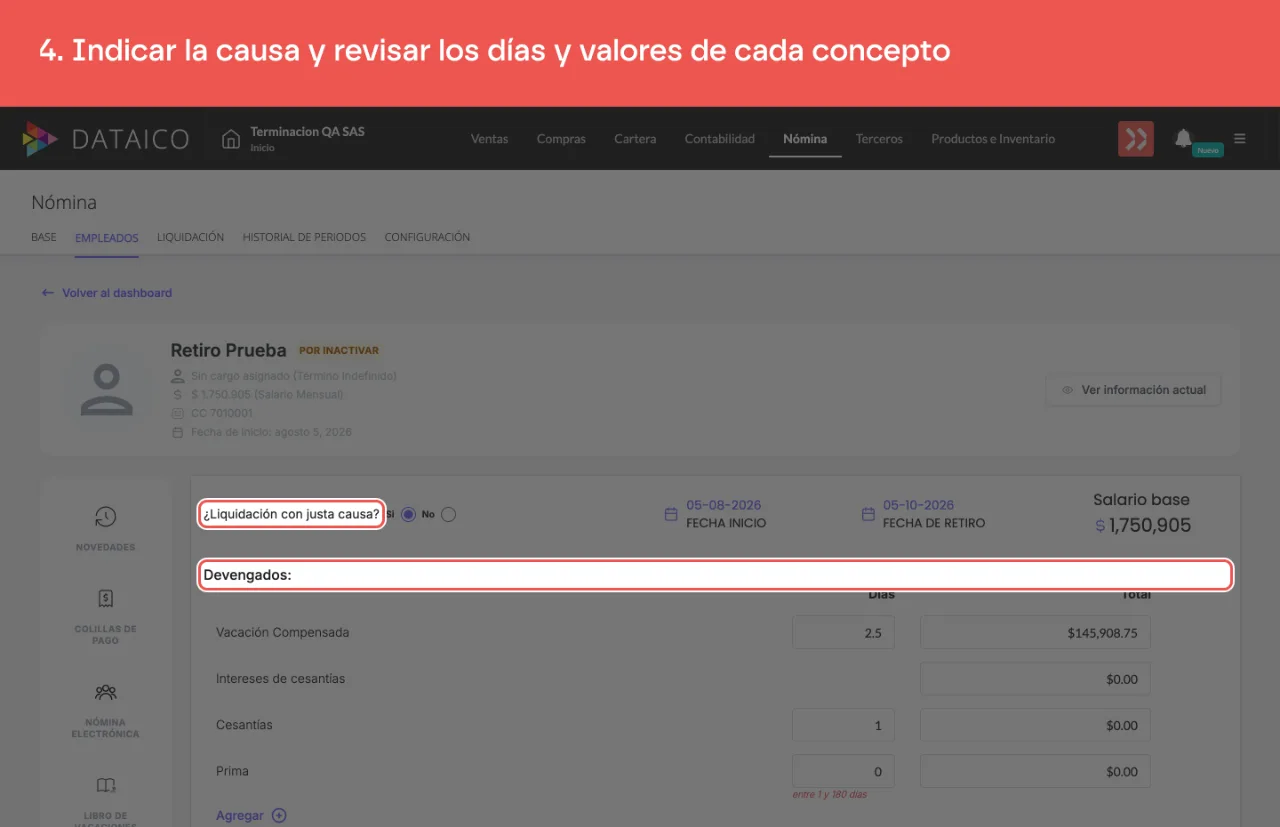Edit Prima days field
Screen dimensions: 1280x827
click(843, 771)
